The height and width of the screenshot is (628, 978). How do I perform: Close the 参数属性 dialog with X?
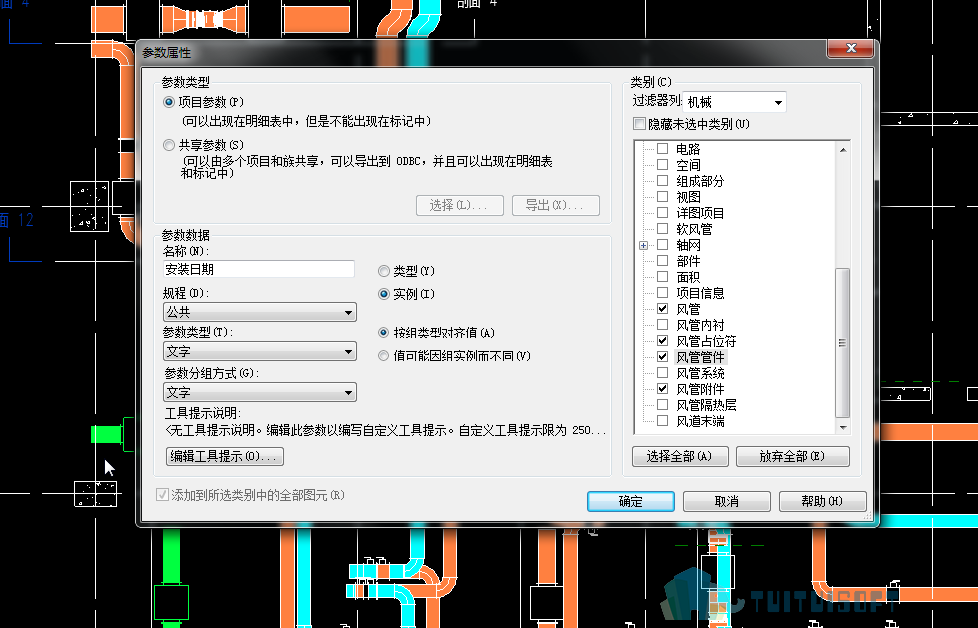[x=851, y=48]
